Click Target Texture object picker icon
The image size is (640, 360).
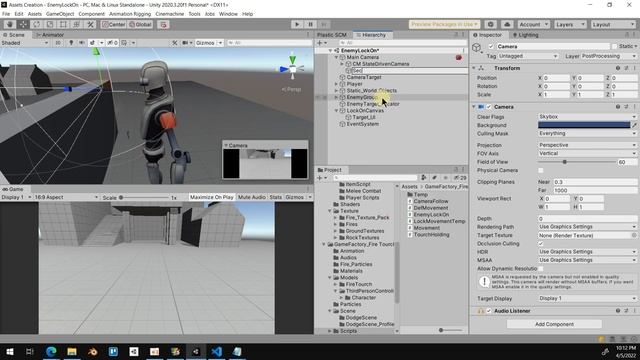[x=634, y=236]
